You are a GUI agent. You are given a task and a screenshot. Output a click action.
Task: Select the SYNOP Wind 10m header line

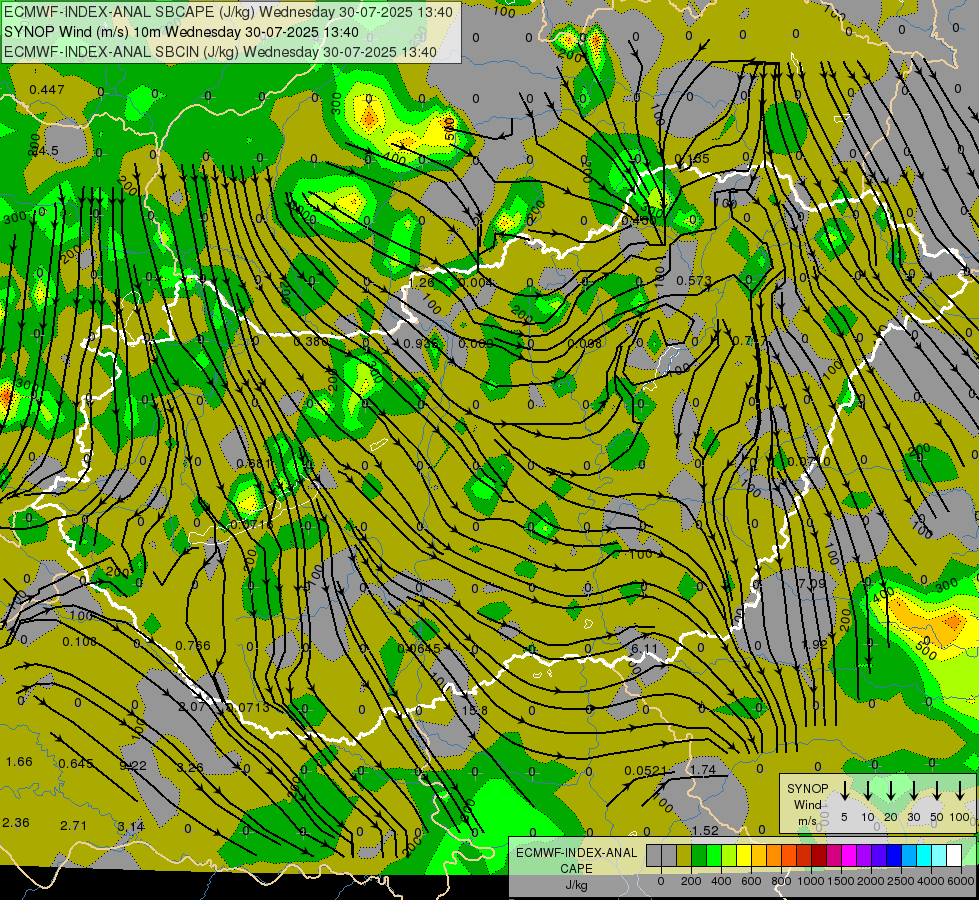click(181, 32)
